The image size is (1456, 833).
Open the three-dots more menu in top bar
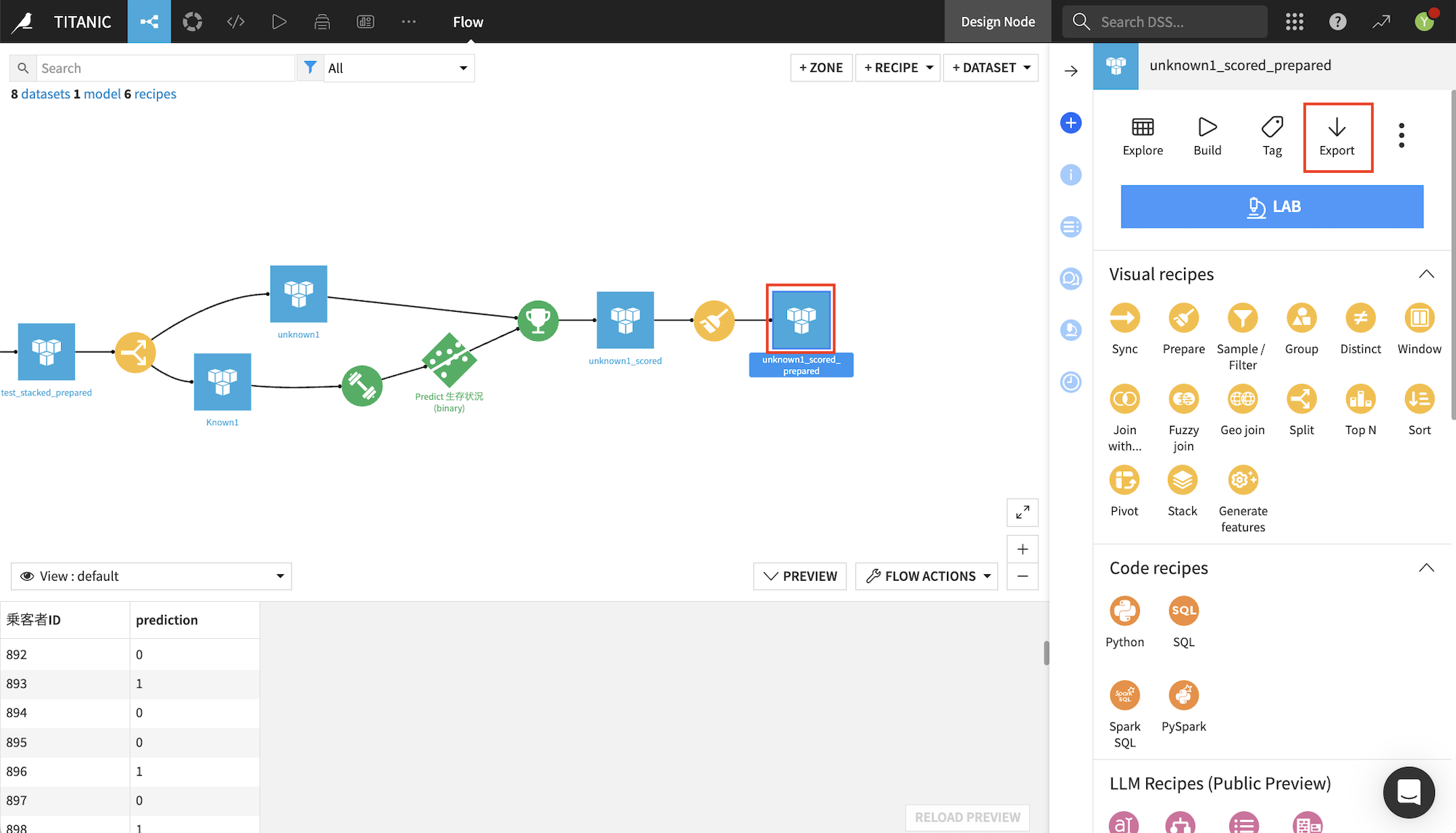[x=409, y=22]
